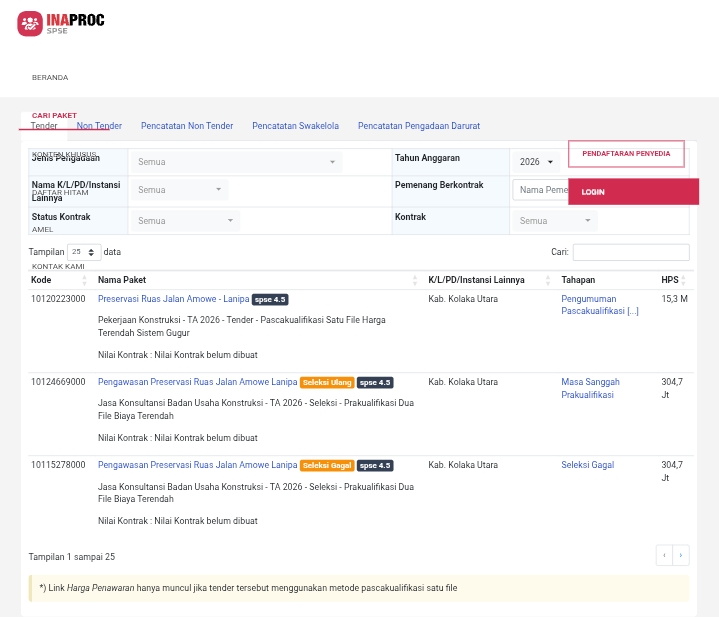This screenshot has width=719, height=617.
Task: Expand the Kontrak filter dropdown
Action: click(556, 221)
